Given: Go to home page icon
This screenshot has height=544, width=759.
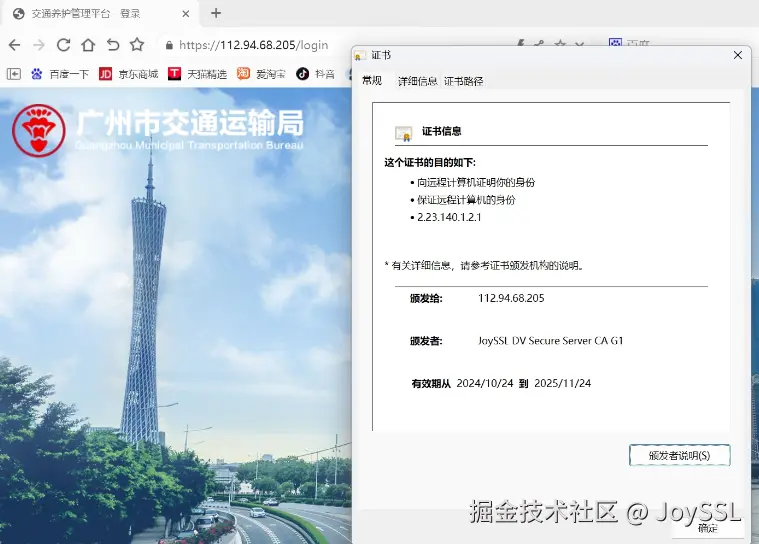Looking at the screenshot, I should [x=88, y=45].
